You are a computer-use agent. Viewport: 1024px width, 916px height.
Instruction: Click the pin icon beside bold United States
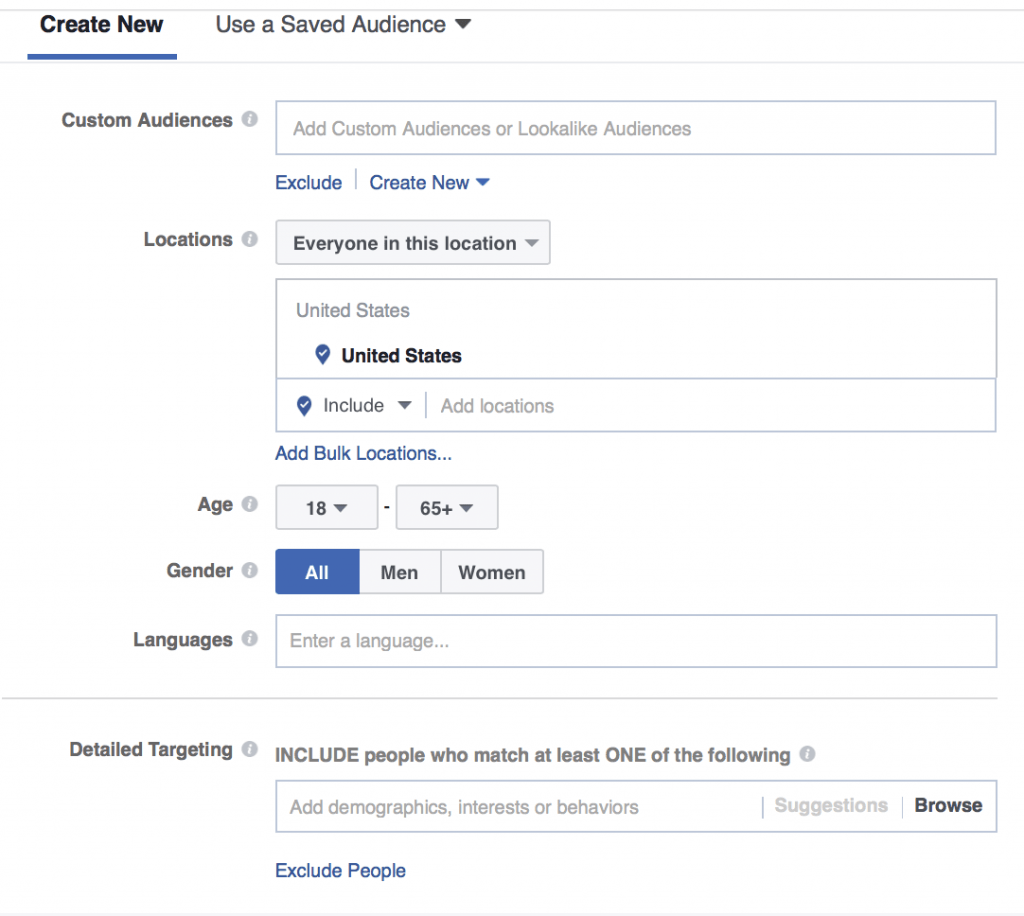pyautogui.click(x=323, y=355)
